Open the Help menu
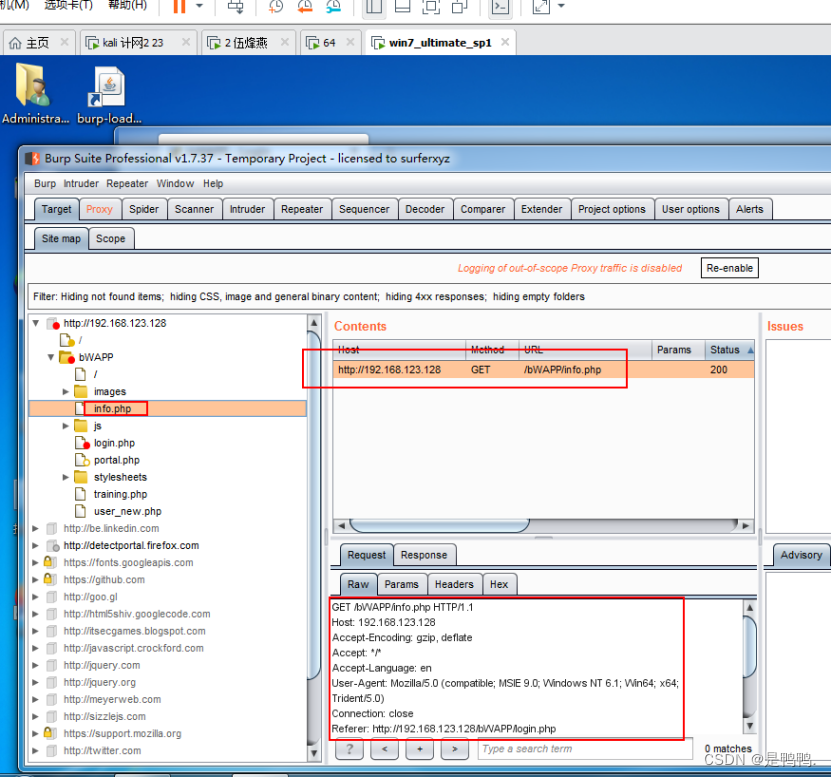 point(213,183)
